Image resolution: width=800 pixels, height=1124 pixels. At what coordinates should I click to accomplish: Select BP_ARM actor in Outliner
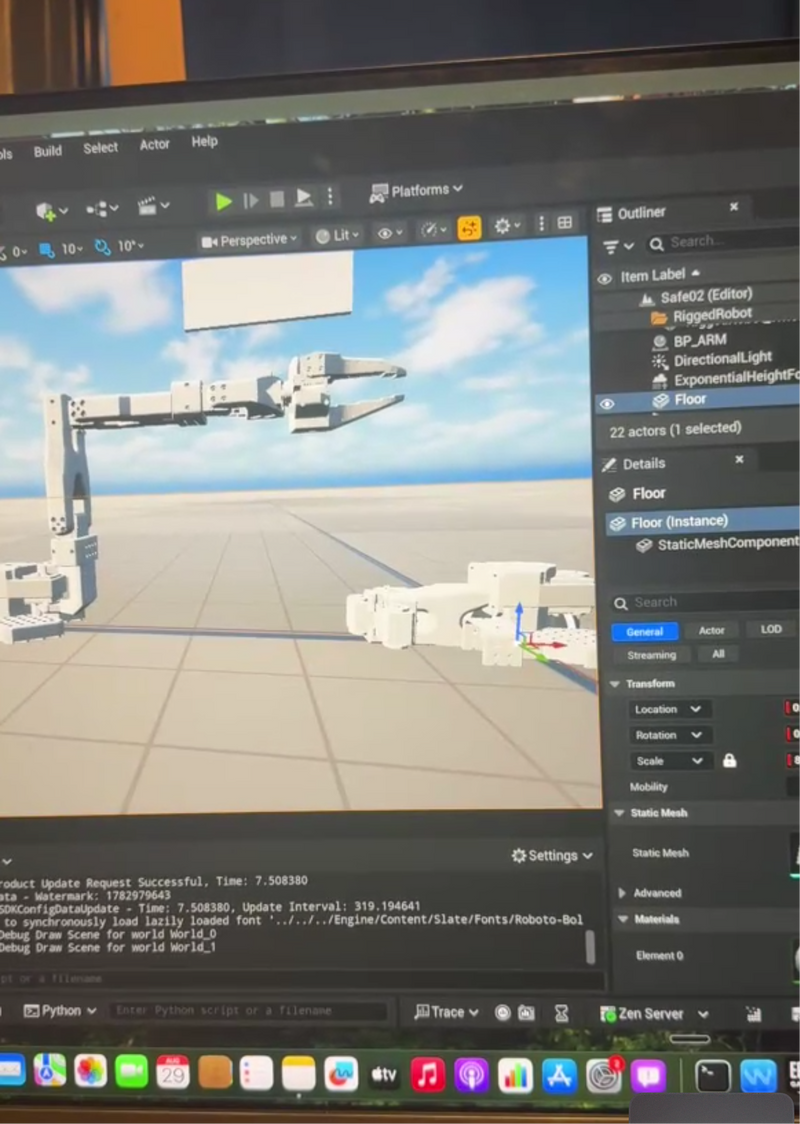(700, 340)
